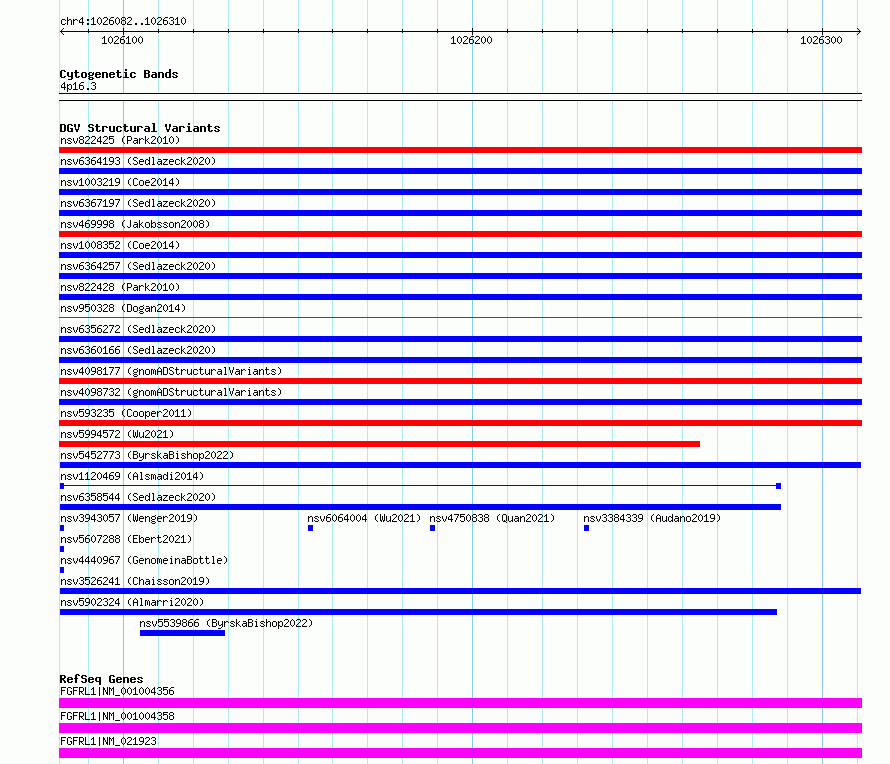890x764 pixels.
Task: Click nsv1120469 (Alsmadi2014) label
Action: [x=132, y=476]
